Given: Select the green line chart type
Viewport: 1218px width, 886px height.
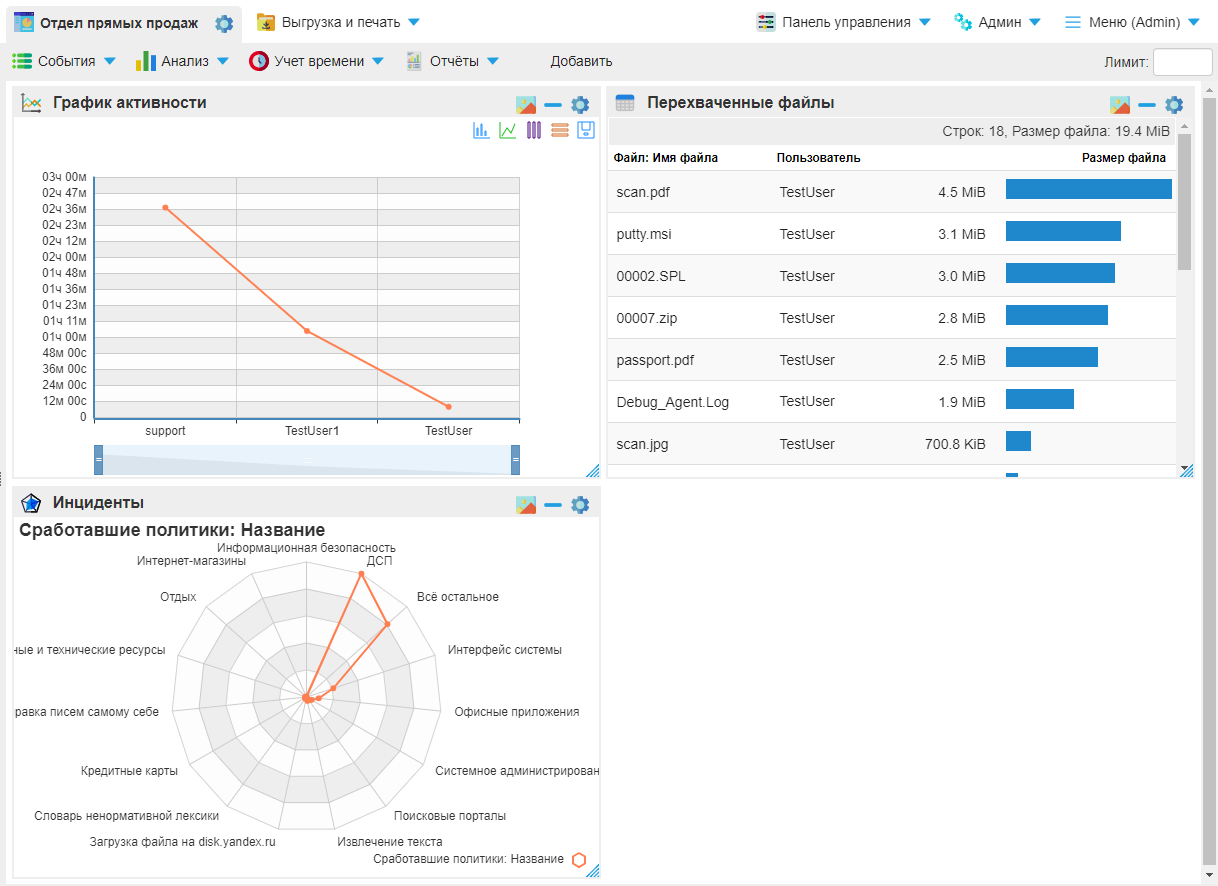Looking at the screenshot, I should (x=508, y=130).
